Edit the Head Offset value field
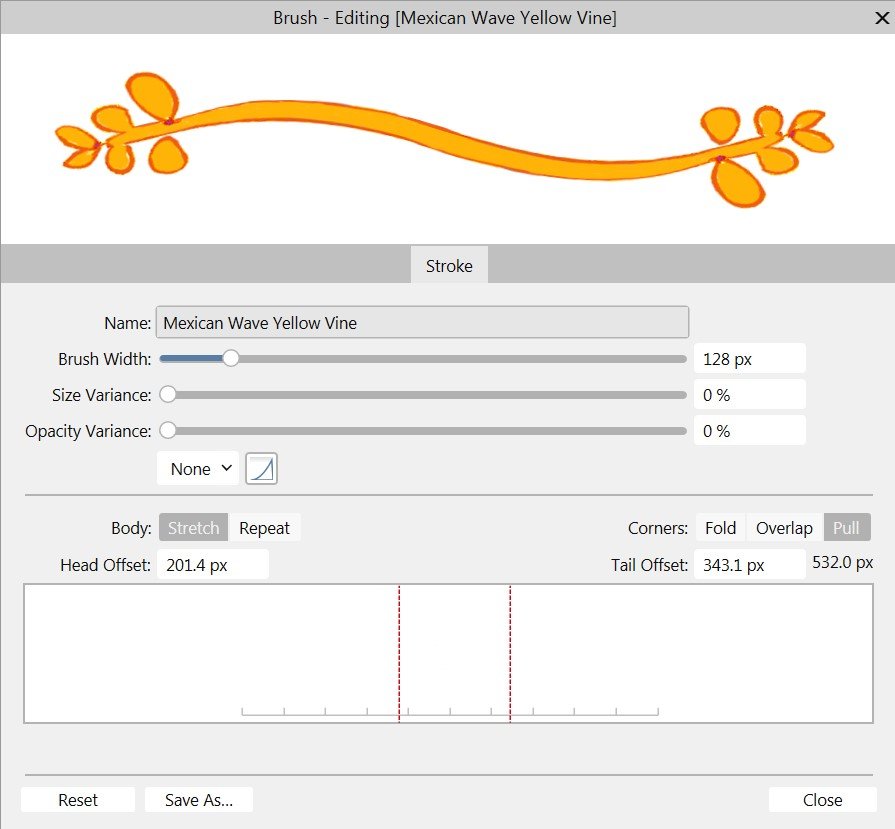The width and height of the screenshot is (895, 829). [212, 565]
